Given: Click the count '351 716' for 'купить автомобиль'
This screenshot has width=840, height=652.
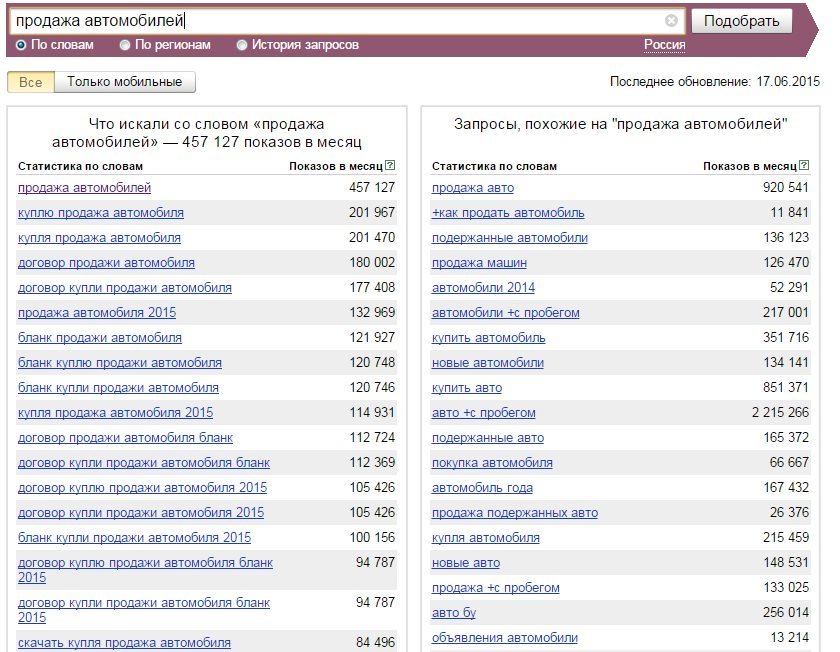Looking at the screenshot, I should 786,338.
